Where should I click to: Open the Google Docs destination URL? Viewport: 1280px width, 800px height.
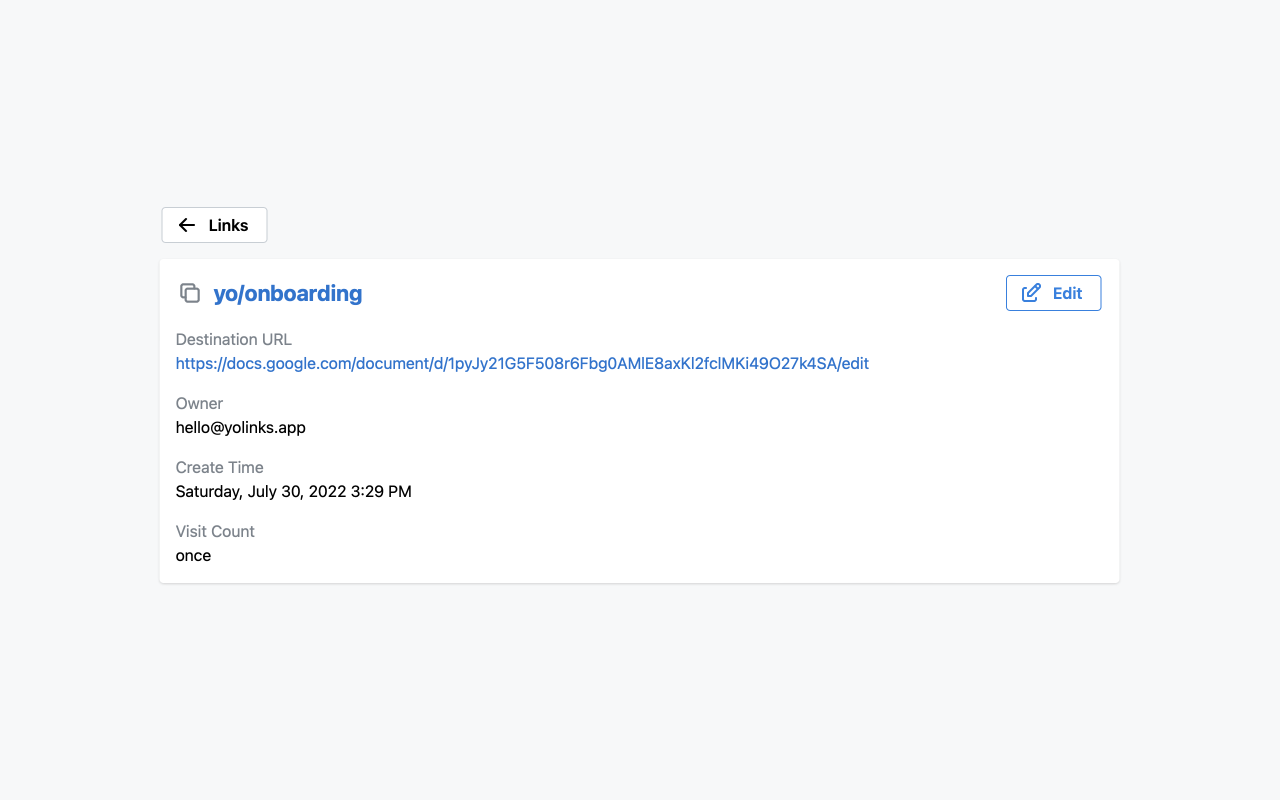pyautogui.click(x=522, y=363)
